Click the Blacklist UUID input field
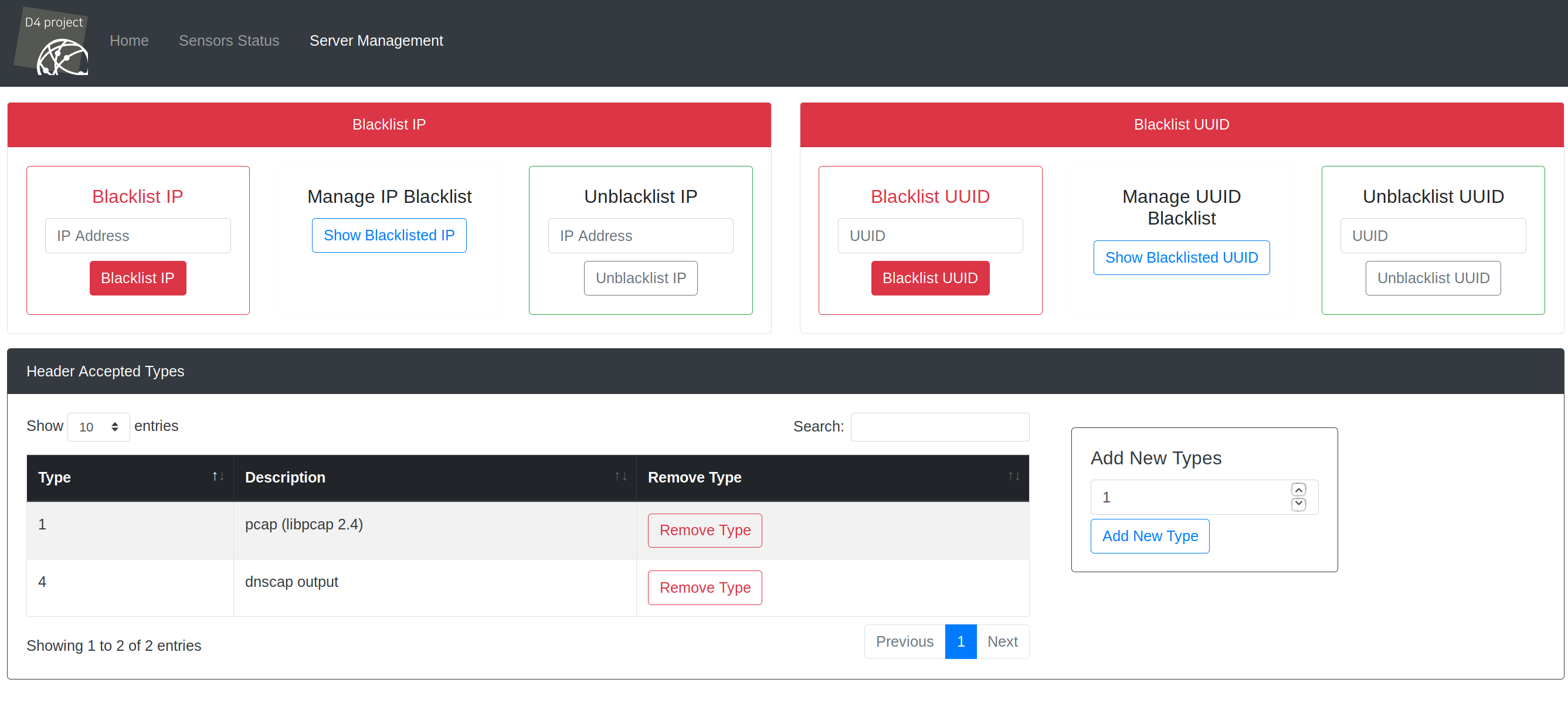The width and height of the screenshot is (1568, 727). pos(929,236)
